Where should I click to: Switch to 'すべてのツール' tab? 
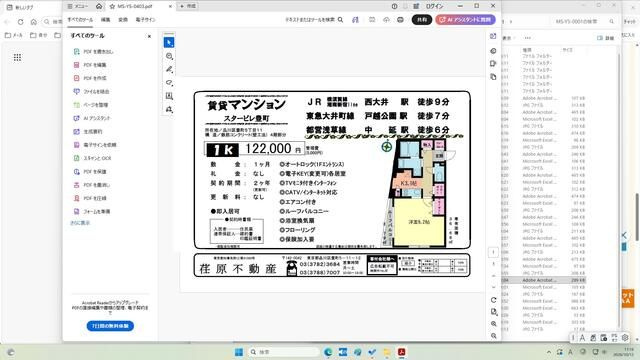pos(80,20)
